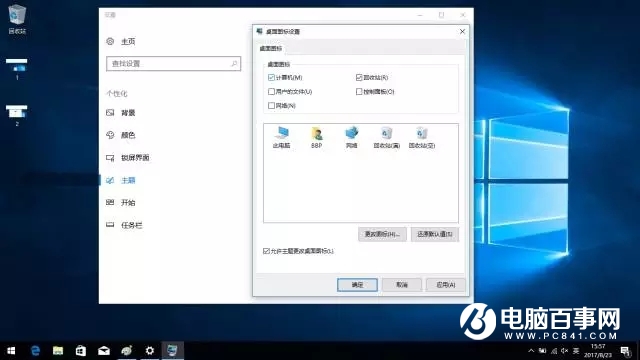Open the Action Center notification icon

[x=625, y=351]
